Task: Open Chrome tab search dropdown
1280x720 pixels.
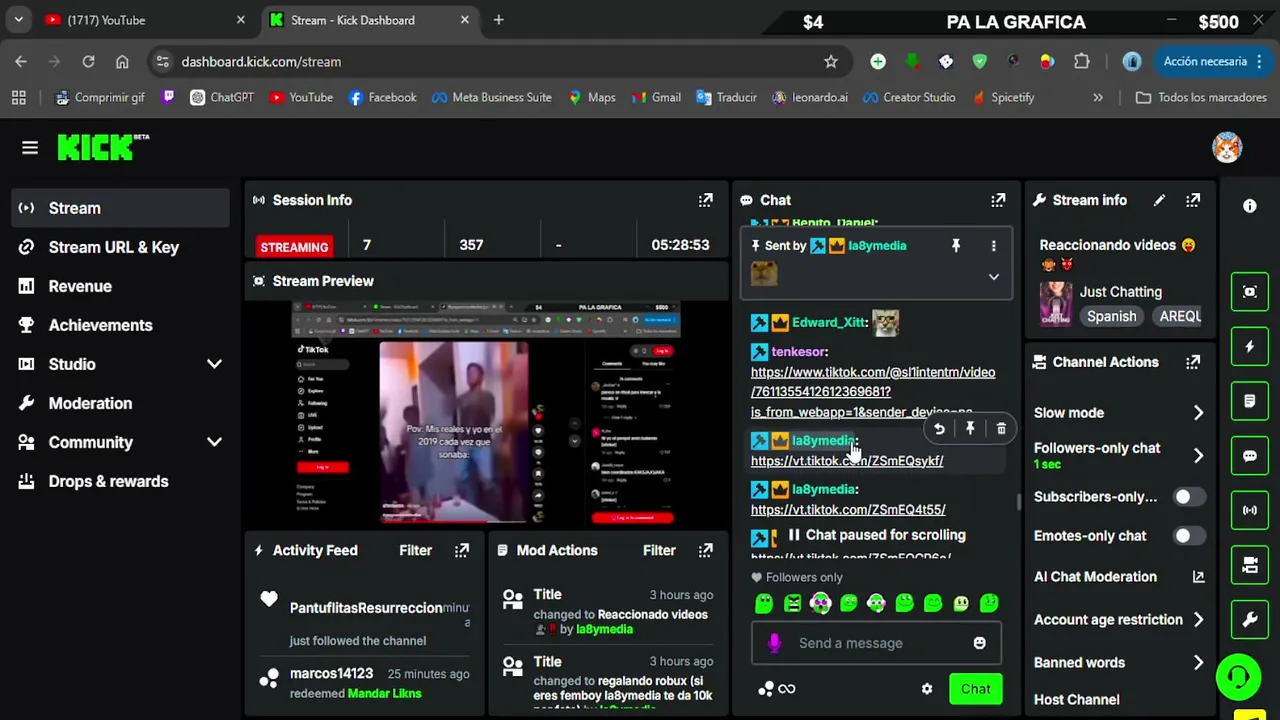Action: pyautogui.click(x=18, y=20)
